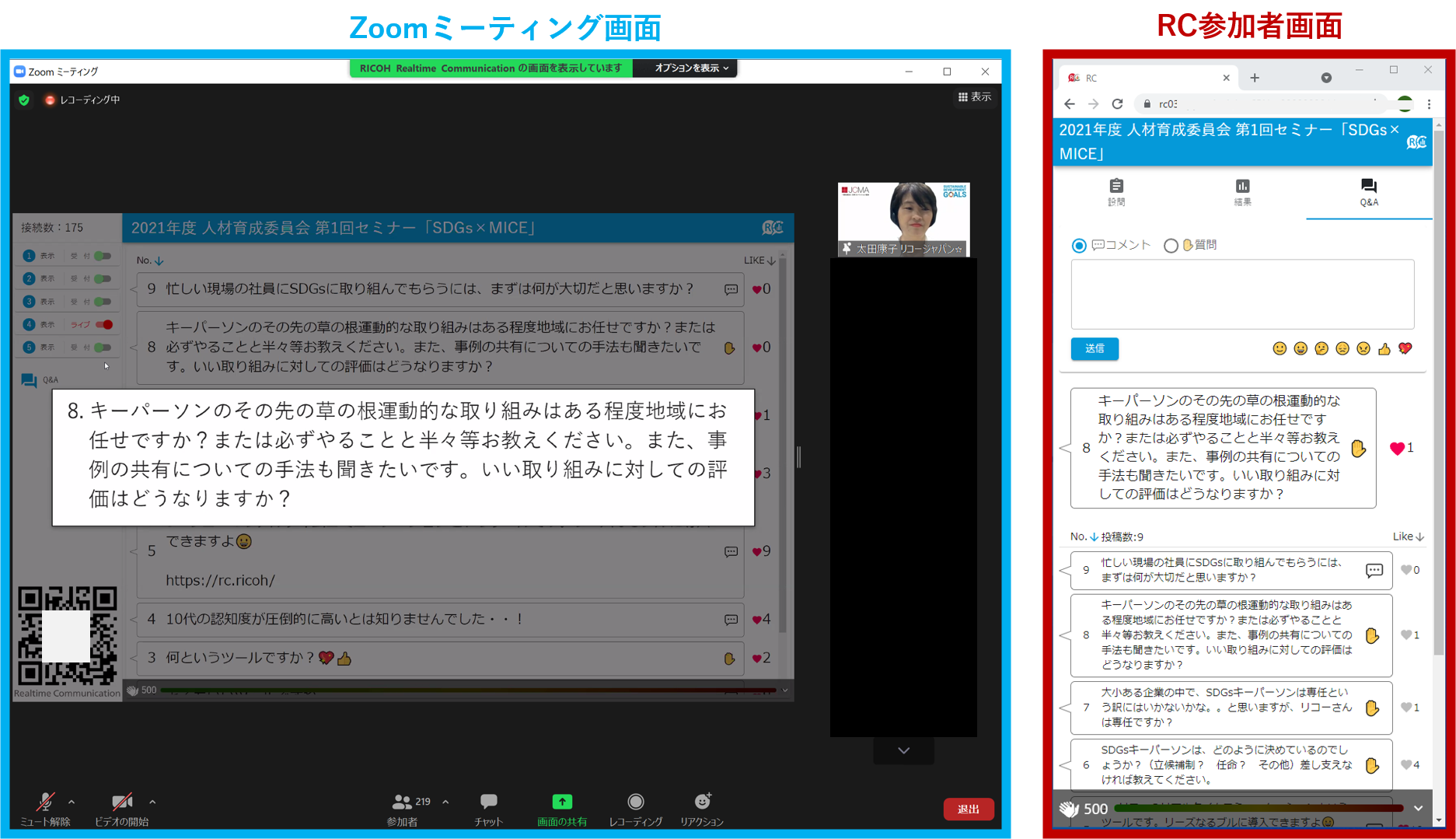This screenshot has width=1456, height=839.
Task: Expand the chevron below the video panel
Action: pos(903,750)
